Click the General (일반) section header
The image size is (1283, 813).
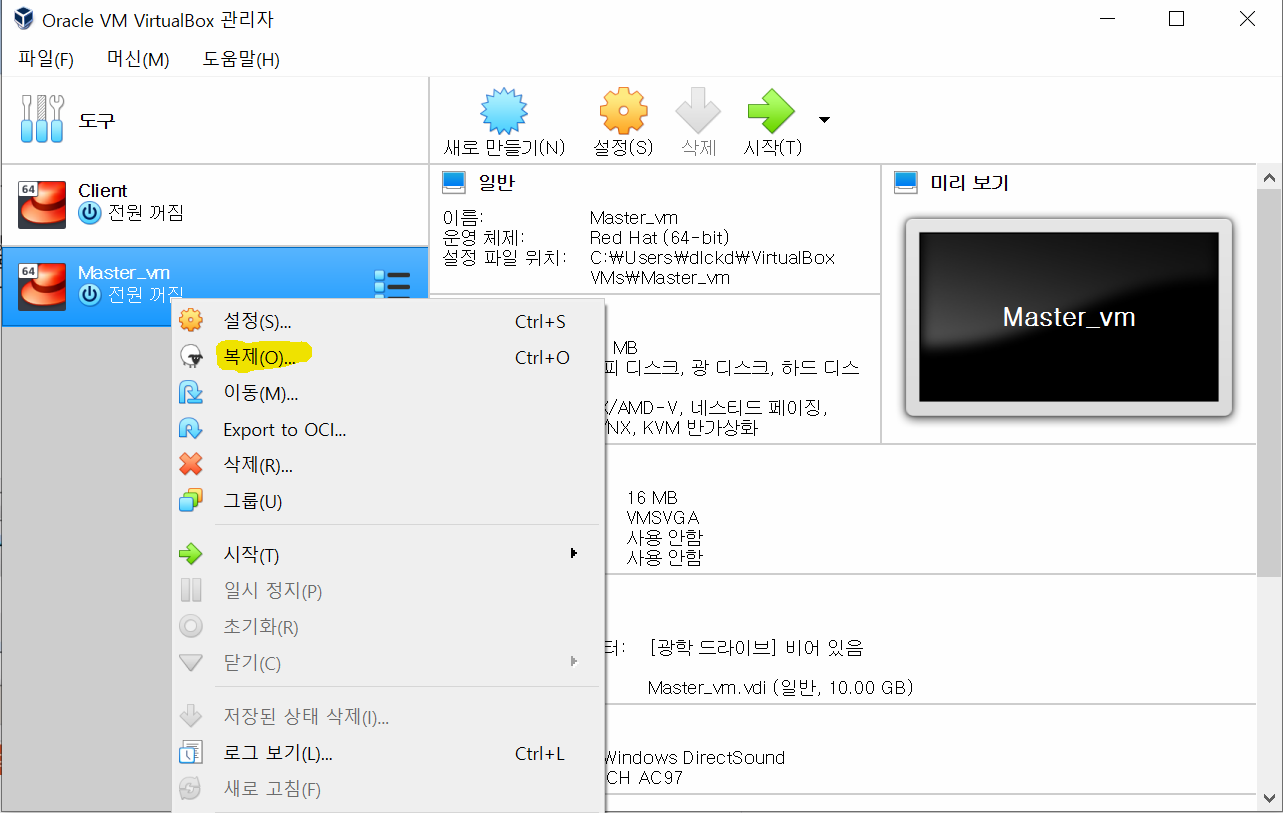[x=497, y=183]
